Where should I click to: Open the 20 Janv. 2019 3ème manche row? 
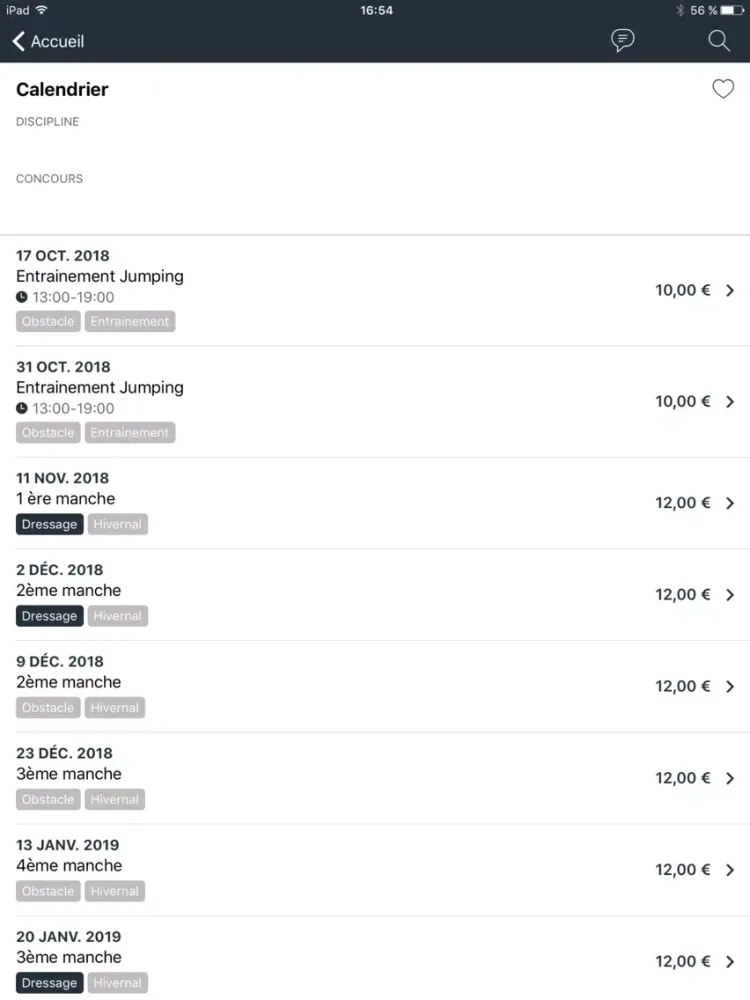click(375, 959)
